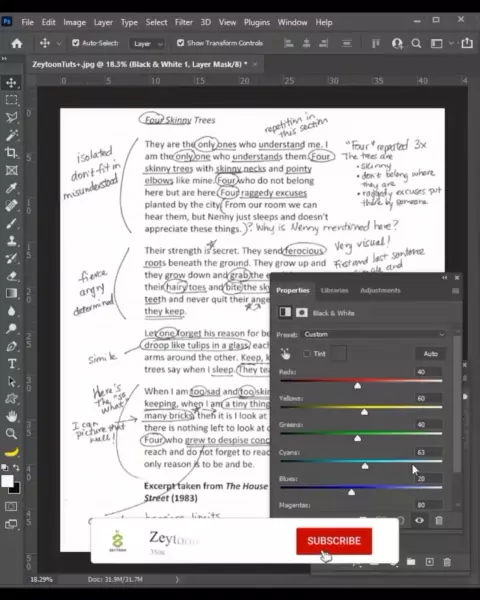Open the workspace switcher dropdown arrow
Screen dimensions: 480x600
pos(452,43)
